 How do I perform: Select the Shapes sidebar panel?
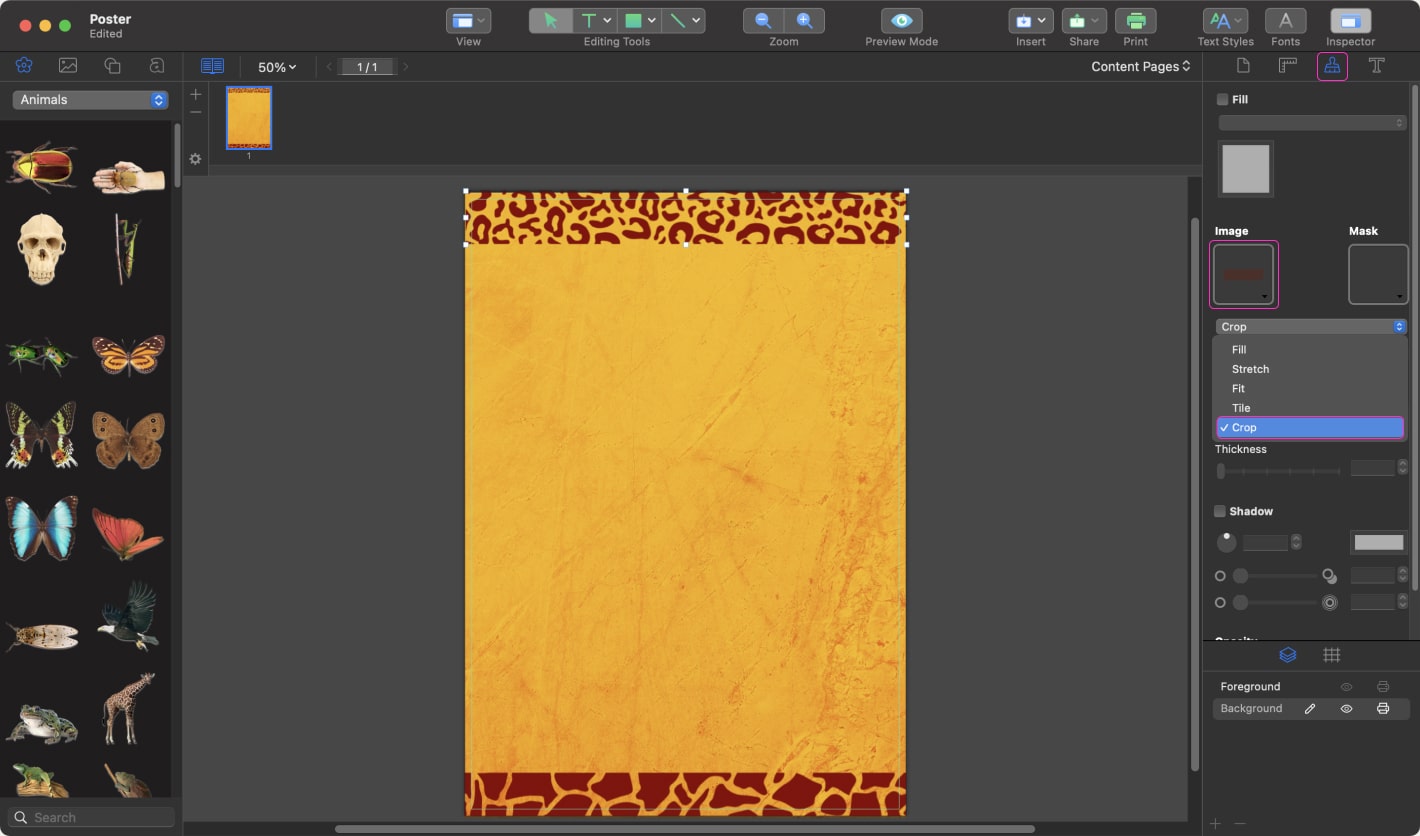point(112,65)
